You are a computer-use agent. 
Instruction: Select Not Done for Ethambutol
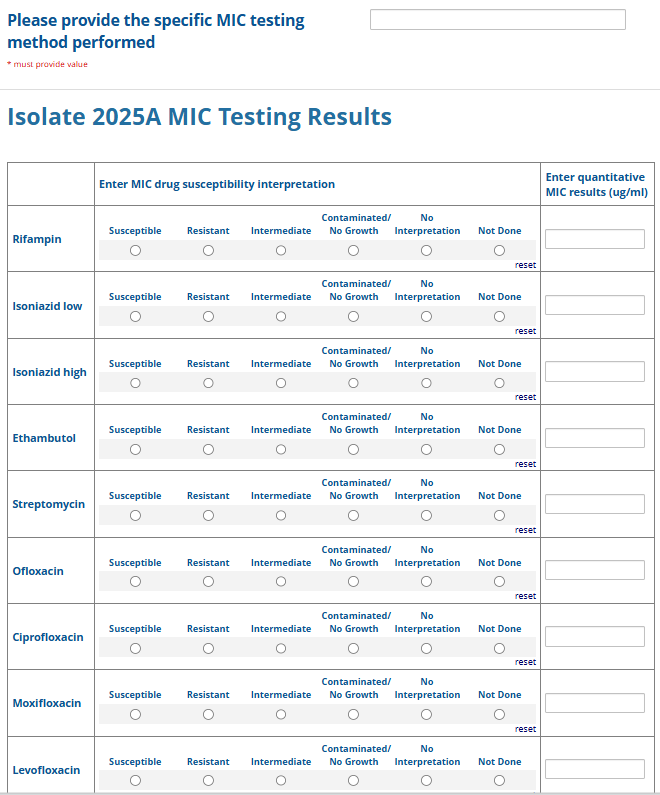point(499,450)
